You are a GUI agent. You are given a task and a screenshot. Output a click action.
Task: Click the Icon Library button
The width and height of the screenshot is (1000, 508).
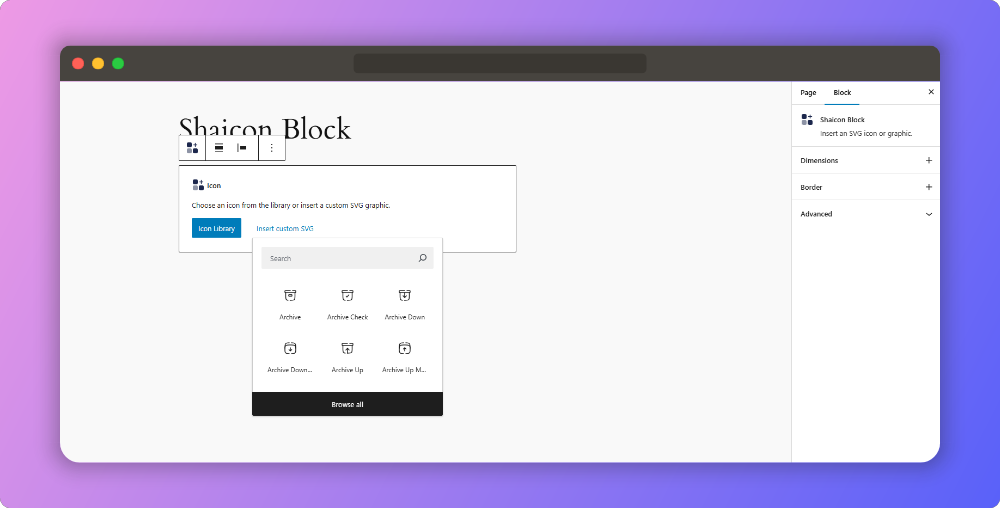216,228
